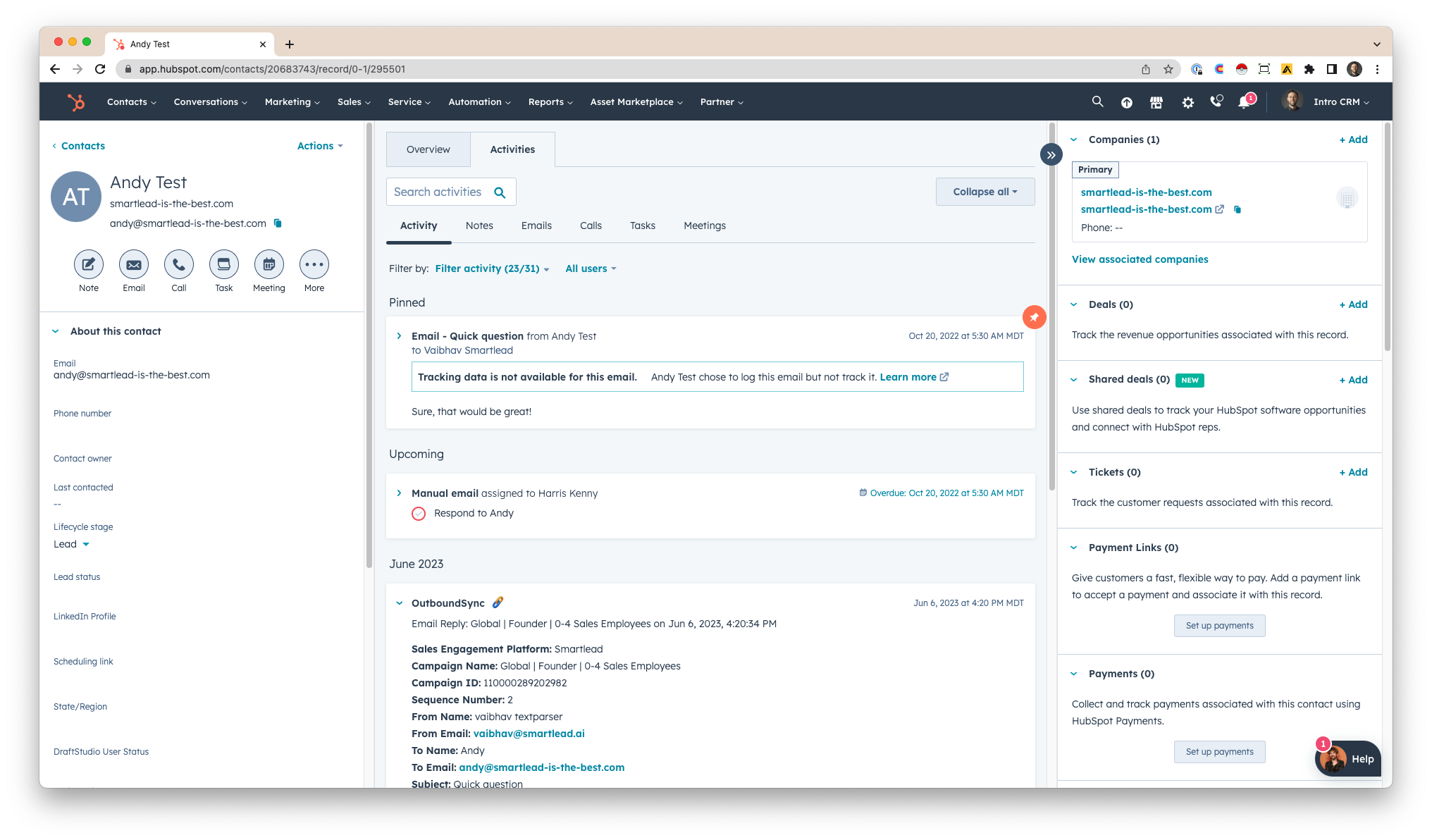1432x840 pixels.
Task: Open the Reports menu
Action: pos(550,101)
